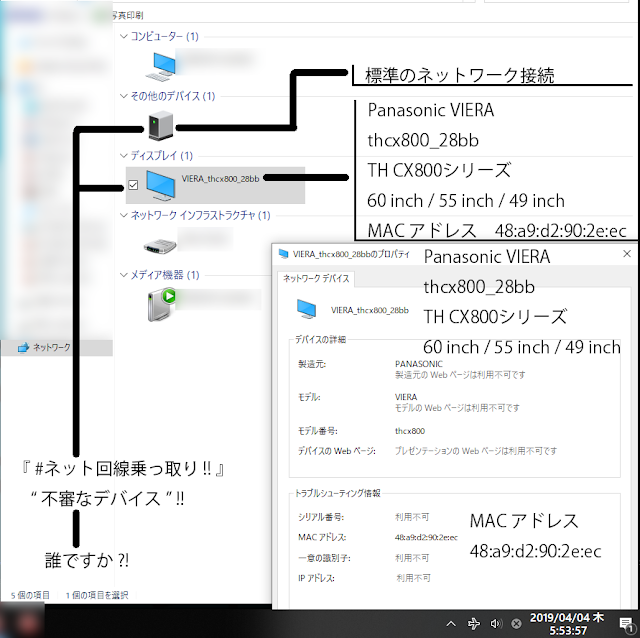Click the properties dialog title bar monitor icon

(x=283, y=254)
